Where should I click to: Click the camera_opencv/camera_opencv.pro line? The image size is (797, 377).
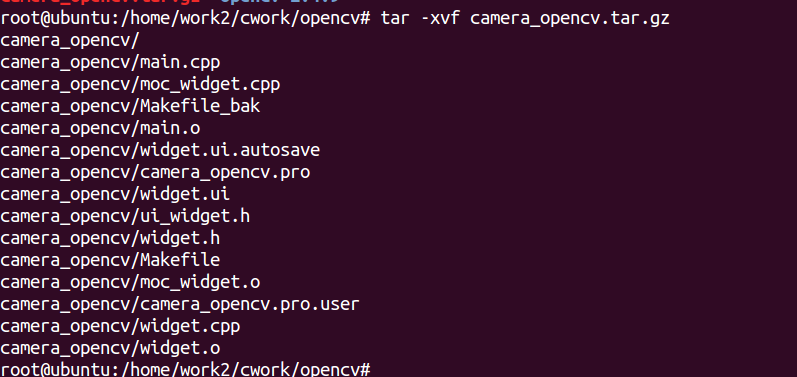(155, 173)
